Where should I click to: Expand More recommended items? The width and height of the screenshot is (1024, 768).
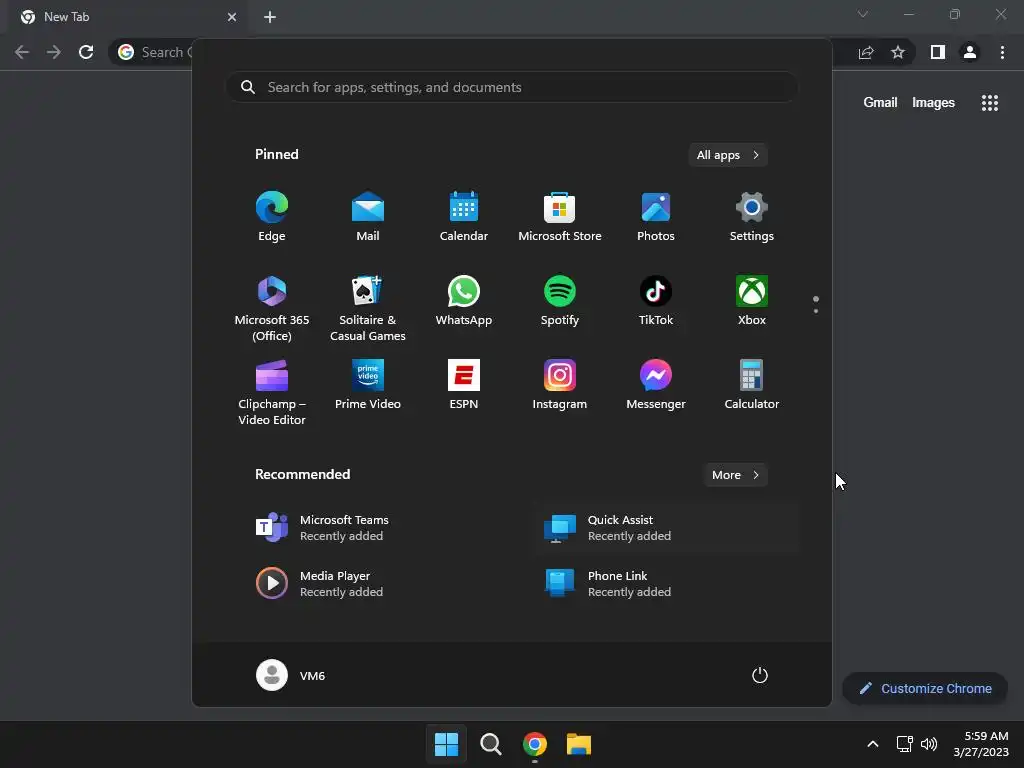735,475
